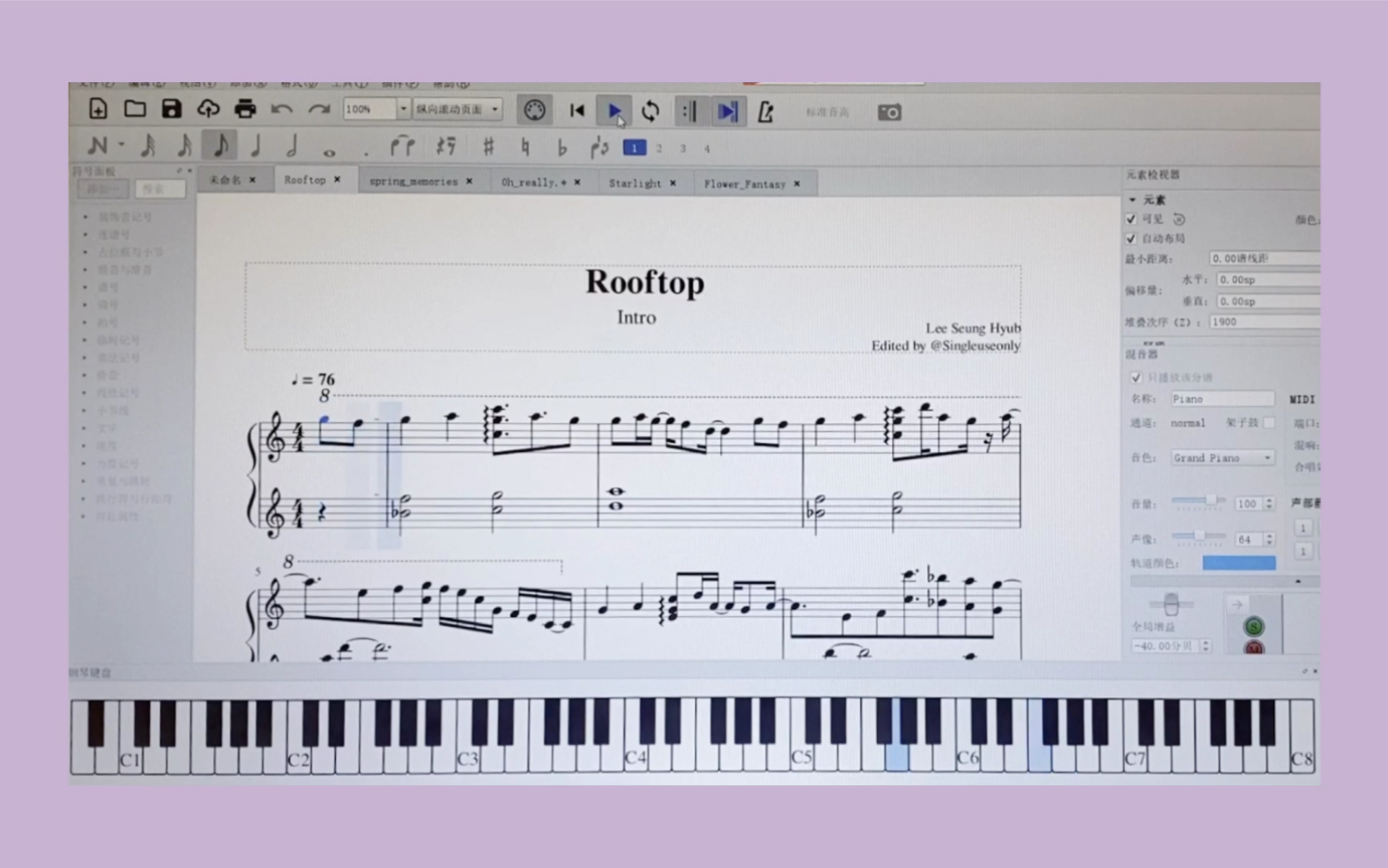The width and height of the screenshot is (1388, 868).
Task: Select the 16th note duration
Action: point(184,145)
